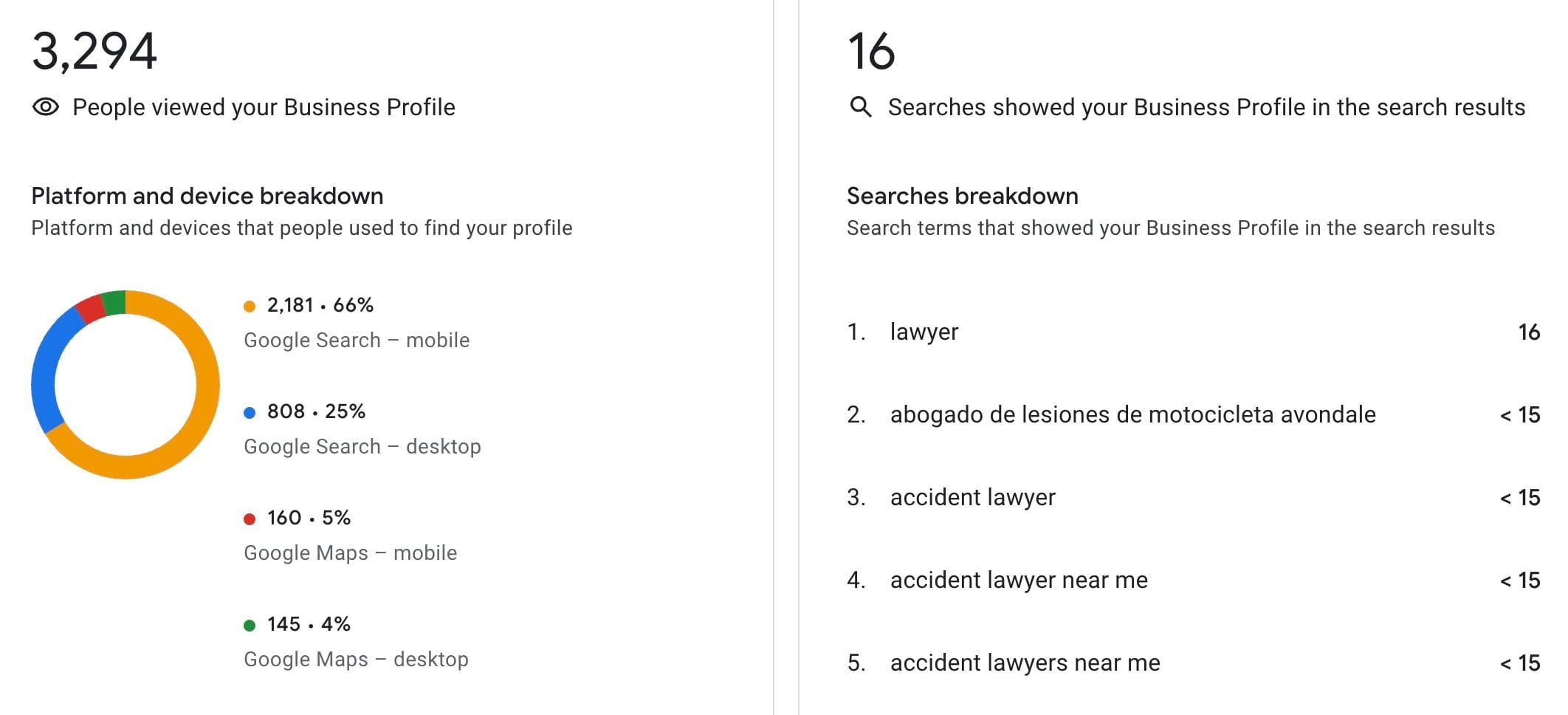The height and width of the screenshot is (715, 1568).
Task: Click the "Google Maps – desktop" legend label
Action: (x=356, y=660)
